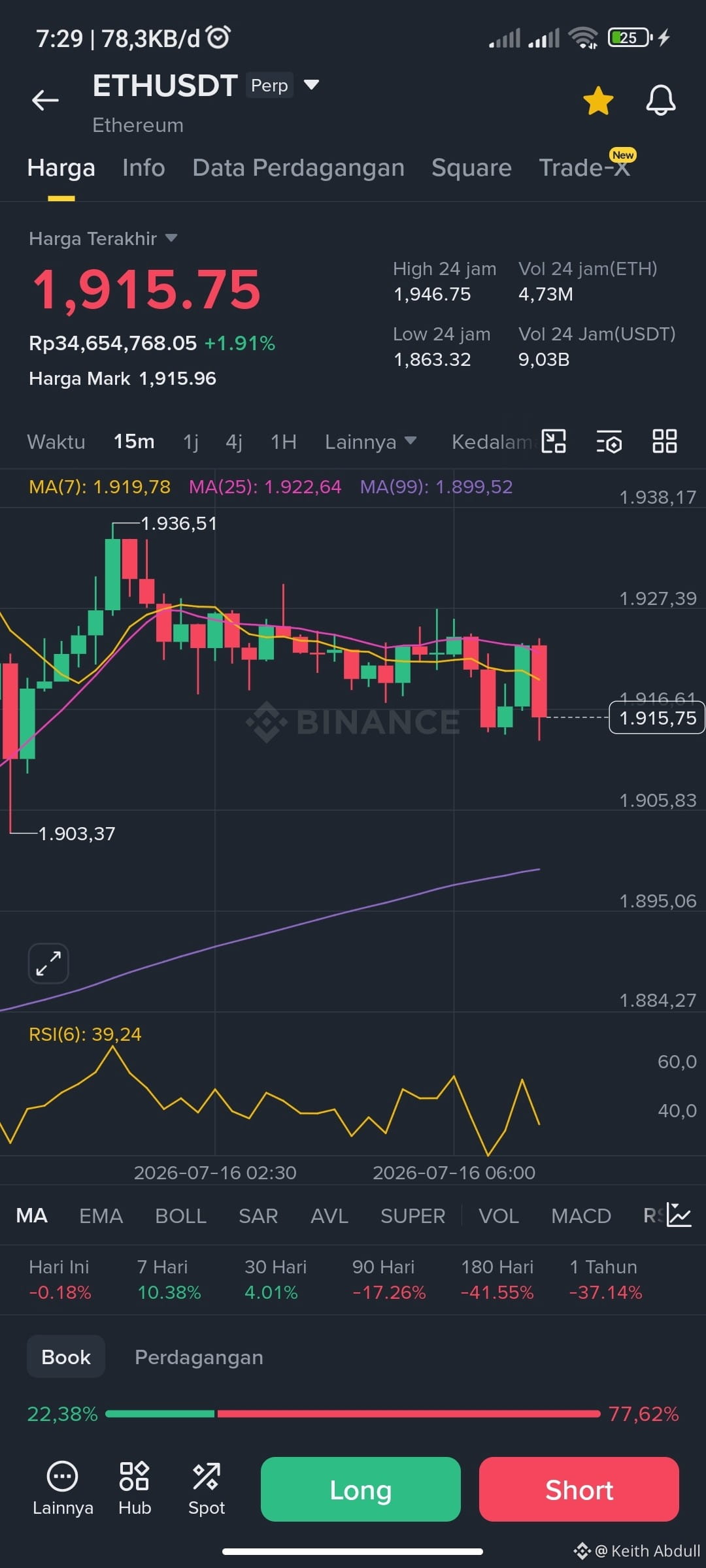Viewport: 706px width, 1568px height.
Task: Open the Hub icon
Action: click(135, 1489)
